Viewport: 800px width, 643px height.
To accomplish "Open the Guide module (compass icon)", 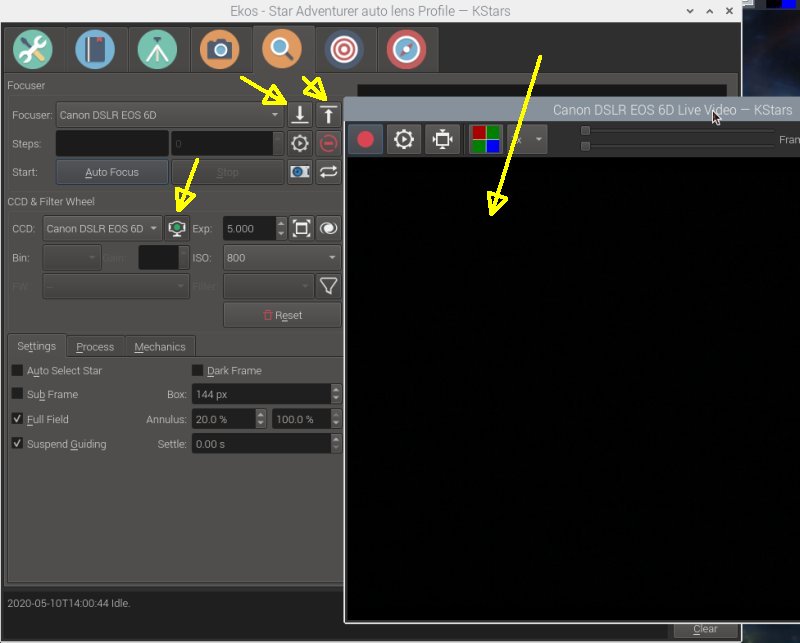I will (x=407, y=50).
